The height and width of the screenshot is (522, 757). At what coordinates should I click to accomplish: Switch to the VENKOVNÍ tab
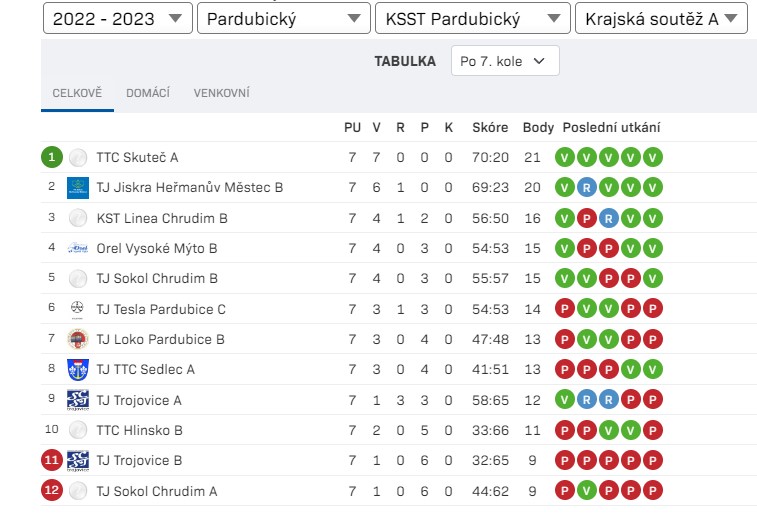(222, 93)
